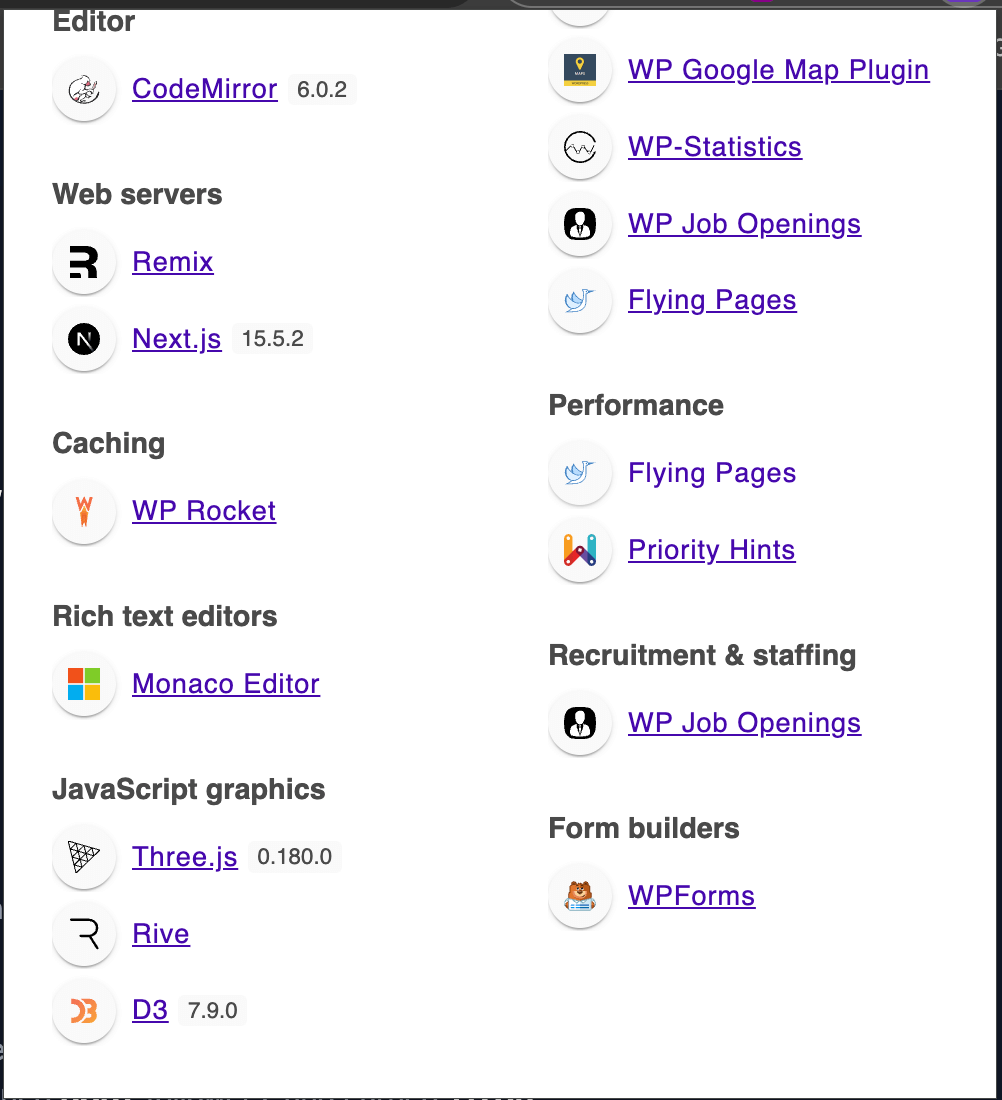Follow the WP Rocket link
The width and height of the screenshot is (1002, 1100).
tap(204, 511)
